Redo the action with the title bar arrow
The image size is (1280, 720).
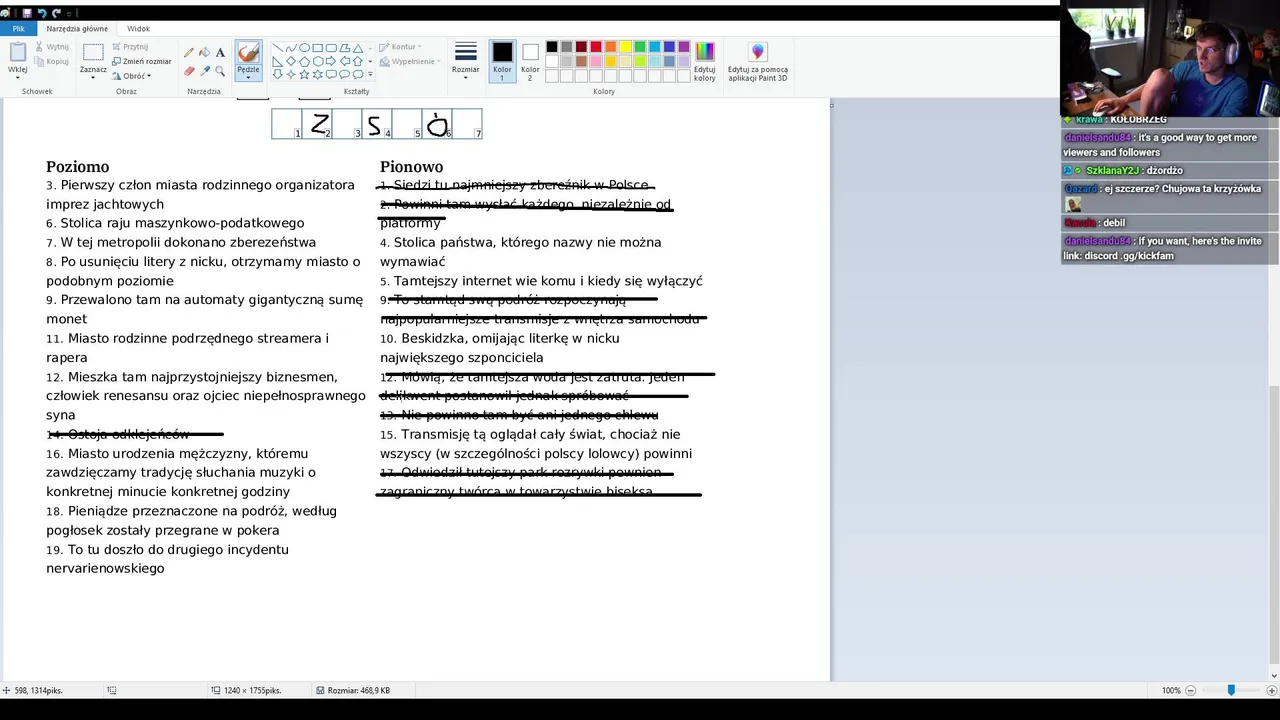coord(57,13)
